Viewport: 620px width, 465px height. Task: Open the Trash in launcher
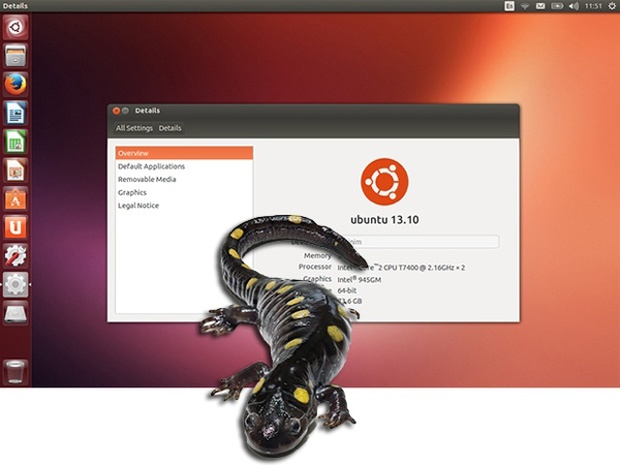(x=15, y=372)
